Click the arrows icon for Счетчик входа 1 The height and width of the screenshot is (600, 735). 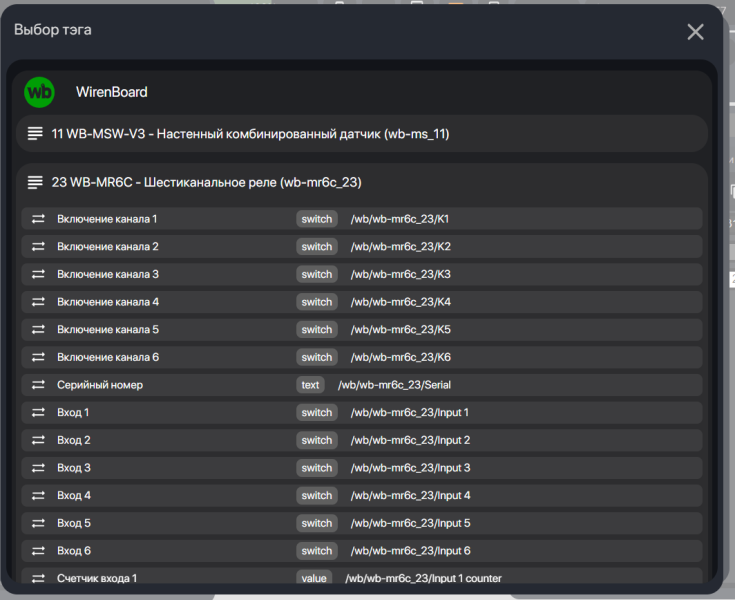tap(38, 578)
